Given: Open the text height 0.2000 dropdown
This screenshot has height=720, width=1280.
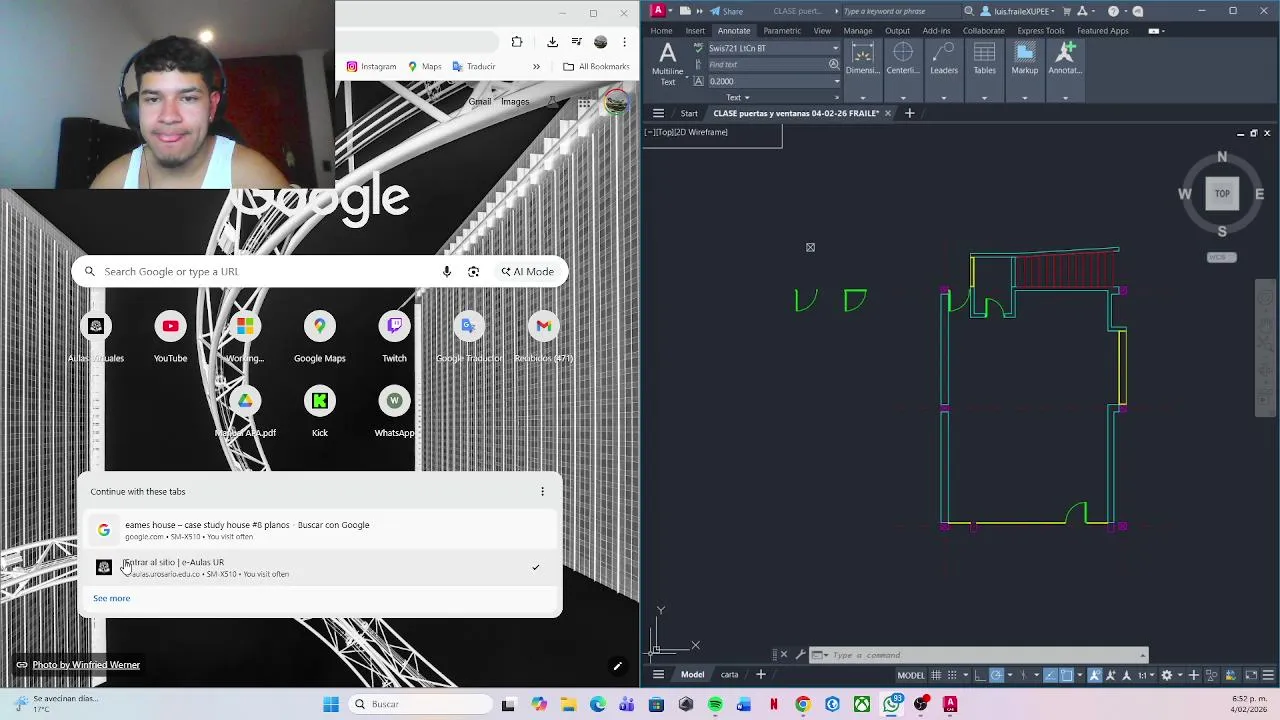Looking at the screenshot, I should coord(835,81).
